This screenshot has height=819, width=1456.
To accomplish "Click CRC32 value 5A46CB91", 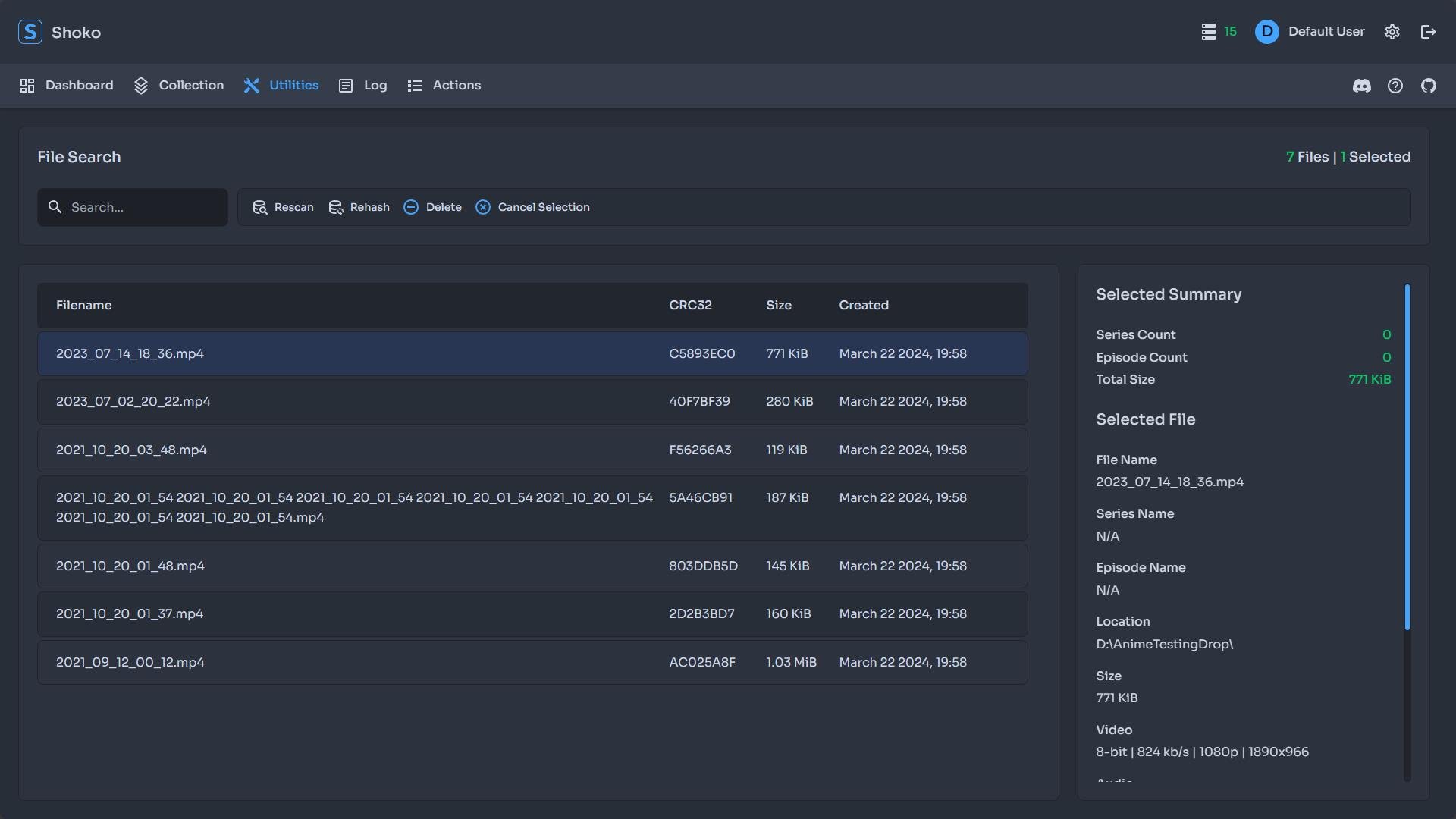I will (701, 498).
